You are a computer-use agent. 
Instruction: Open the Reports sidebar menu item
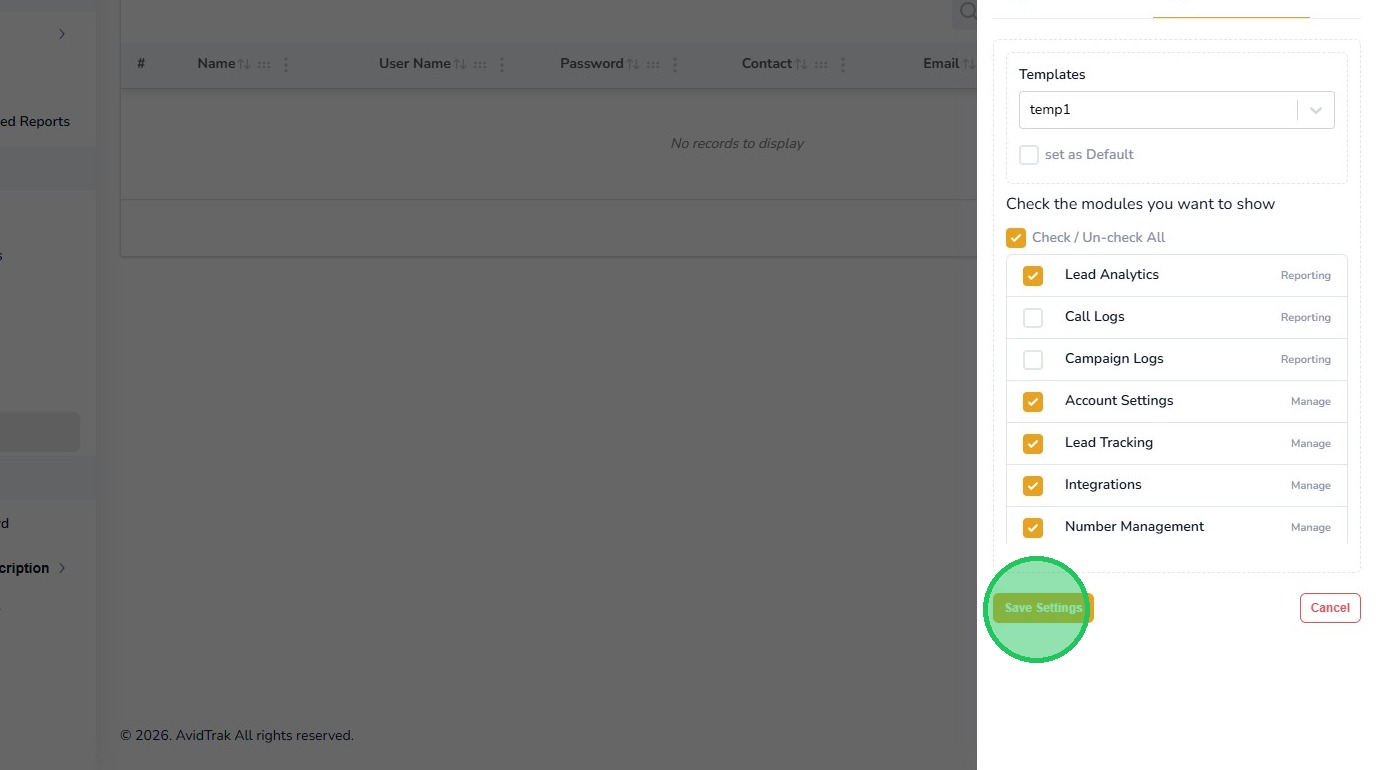pyautogui.click(x=35, y=122)
